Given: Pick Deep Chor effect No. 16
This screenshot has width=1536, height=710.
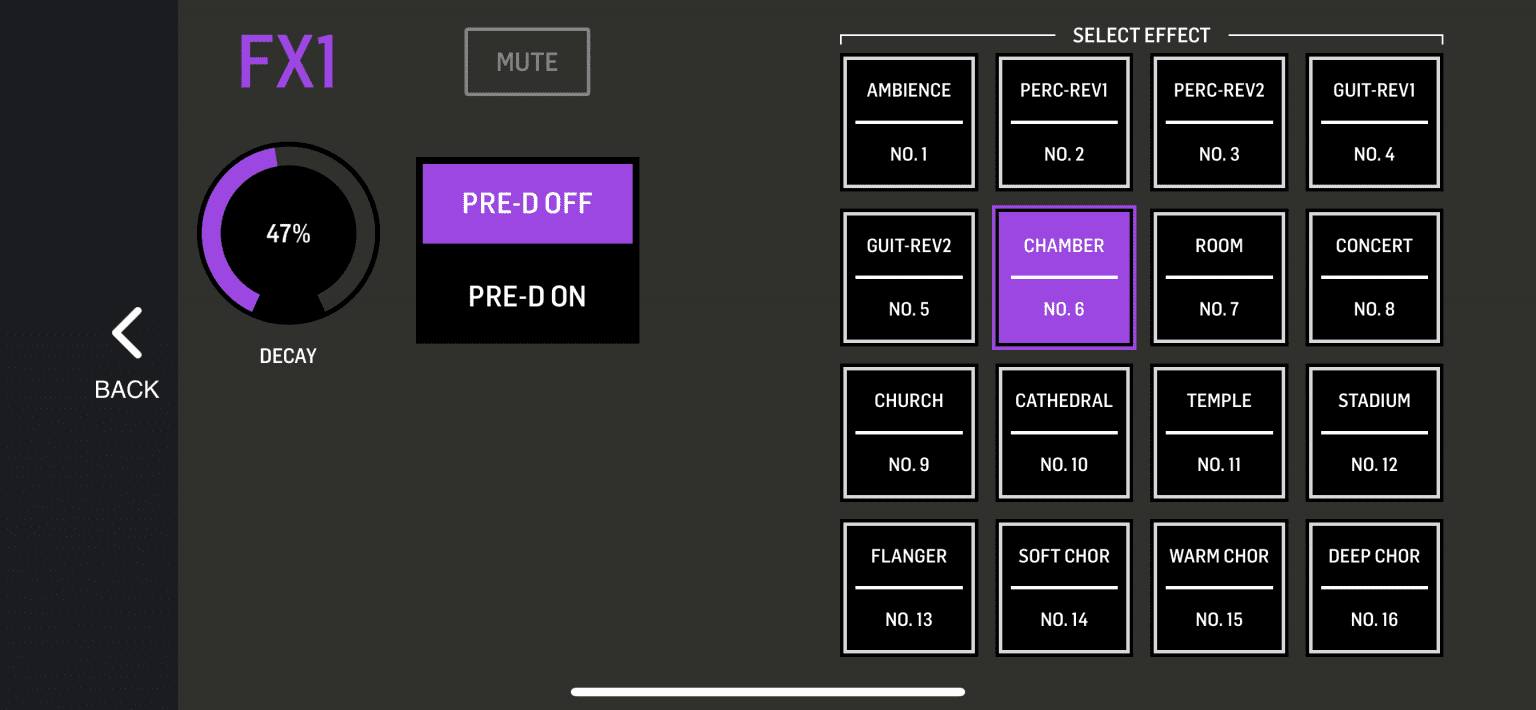Looking at the screenshot, I should (x=1374, y=587).
